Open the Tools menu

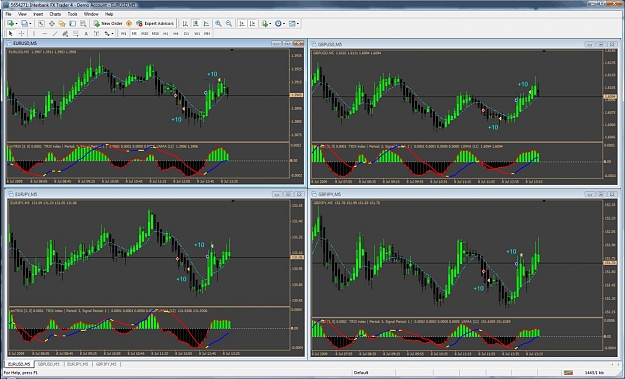(72, 14)
